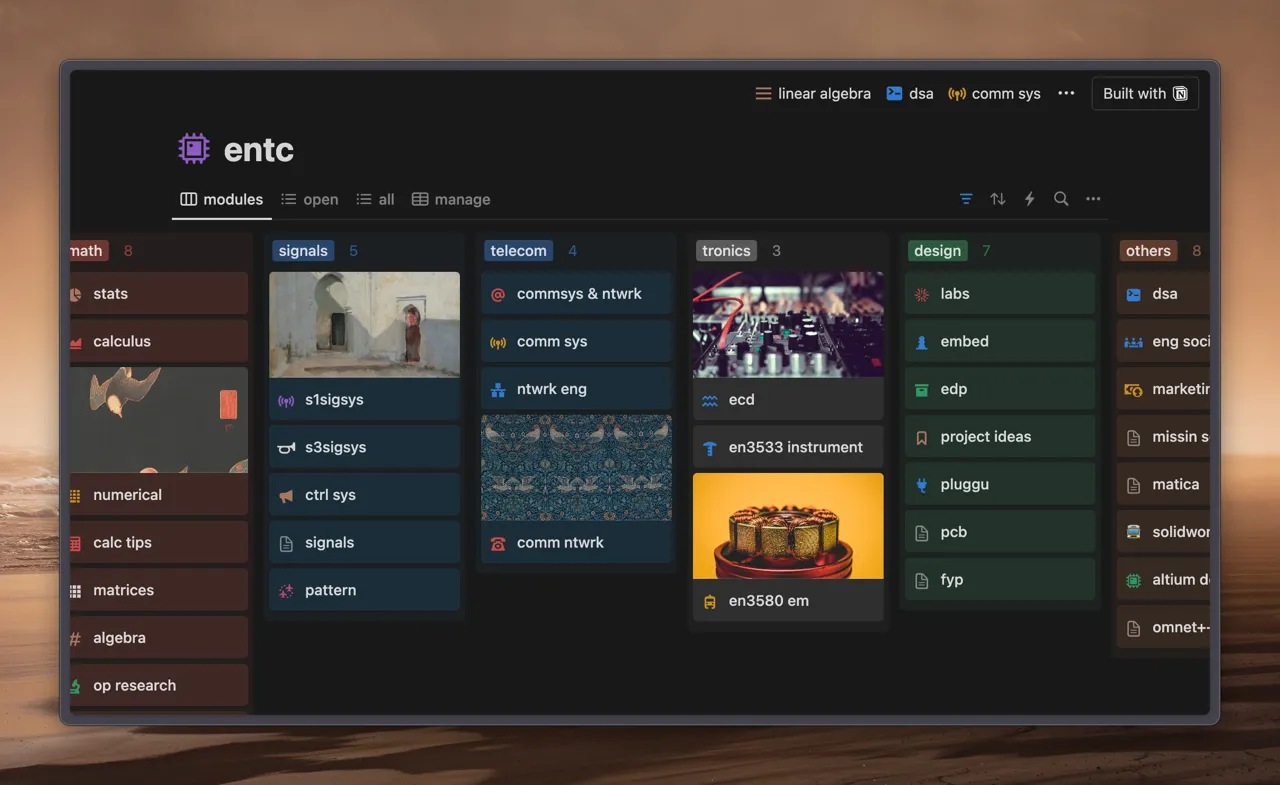Open database three-dots options menu
The width and height of the screenshot is (1280, 785).
click(x=1093, y=199)
